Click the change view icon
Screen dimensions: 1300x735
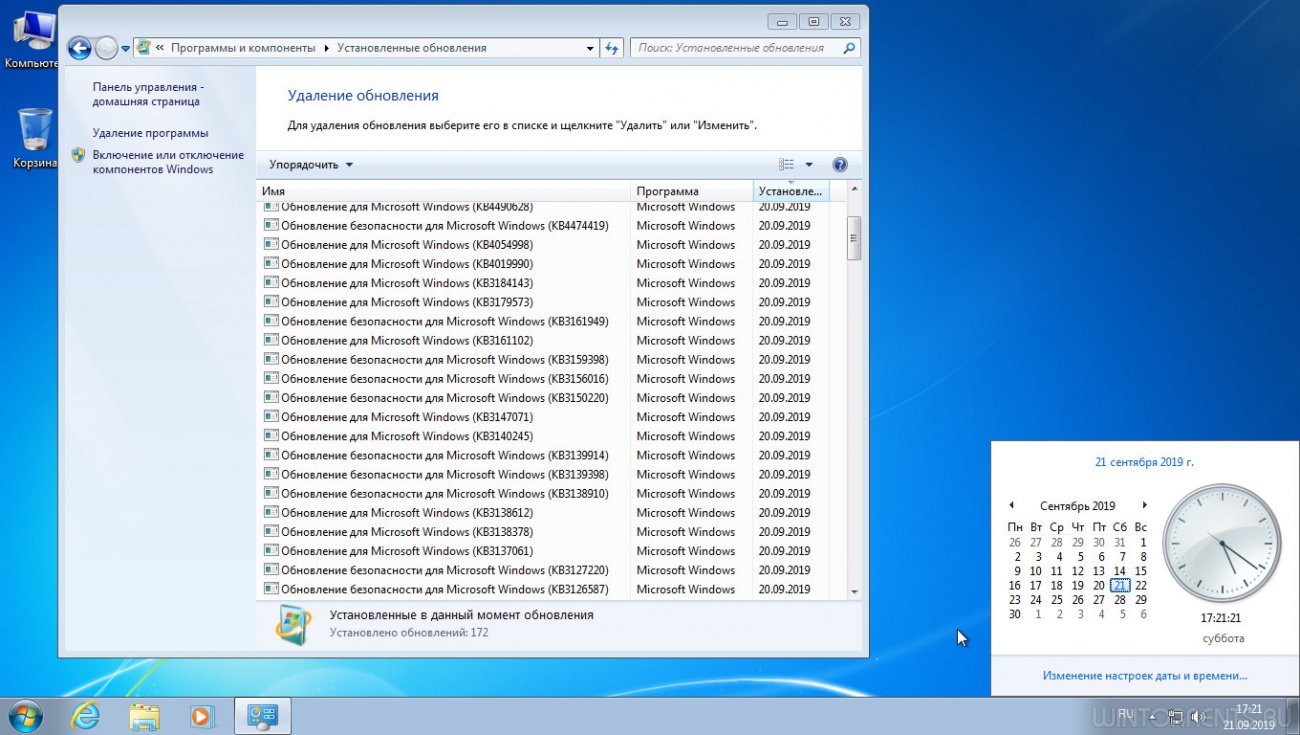pyautogui.click(x=787, y=165)
